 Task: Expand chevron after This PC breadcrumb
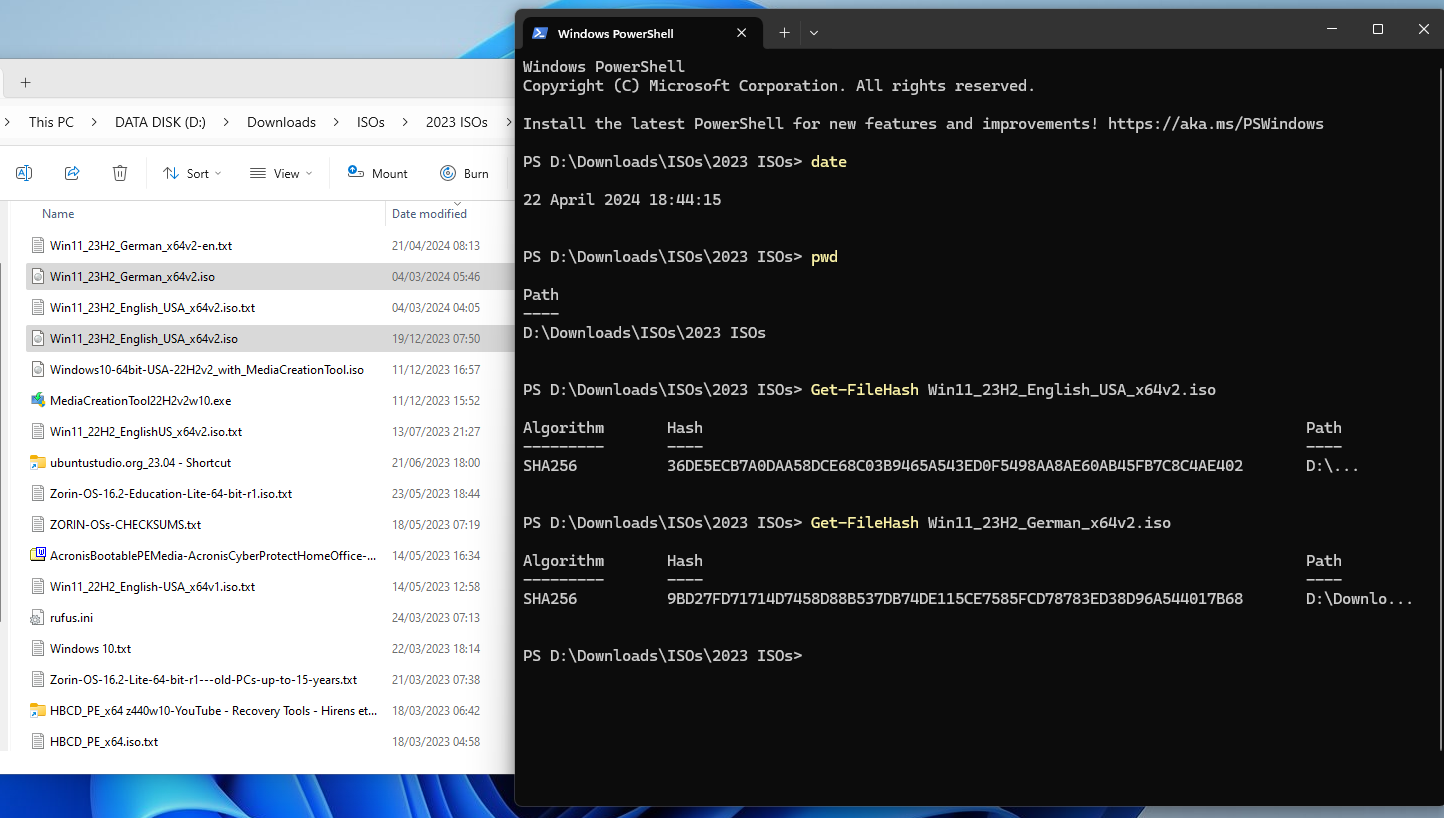[x=94, y=122]
